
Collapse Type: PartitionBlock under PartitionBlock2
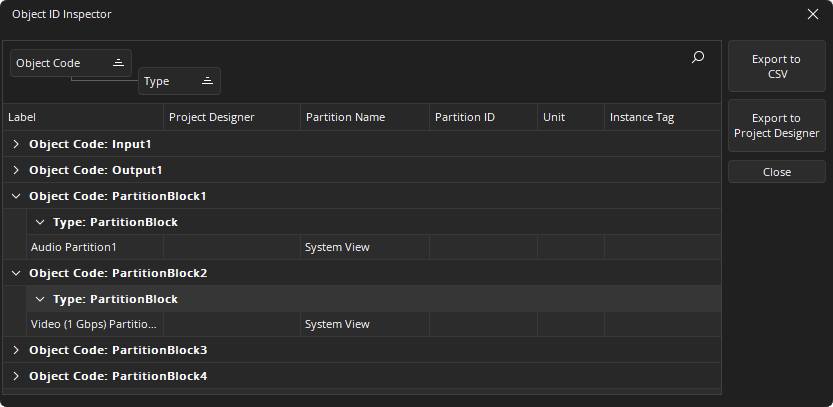pyautogui.click(x=40, y=299)
